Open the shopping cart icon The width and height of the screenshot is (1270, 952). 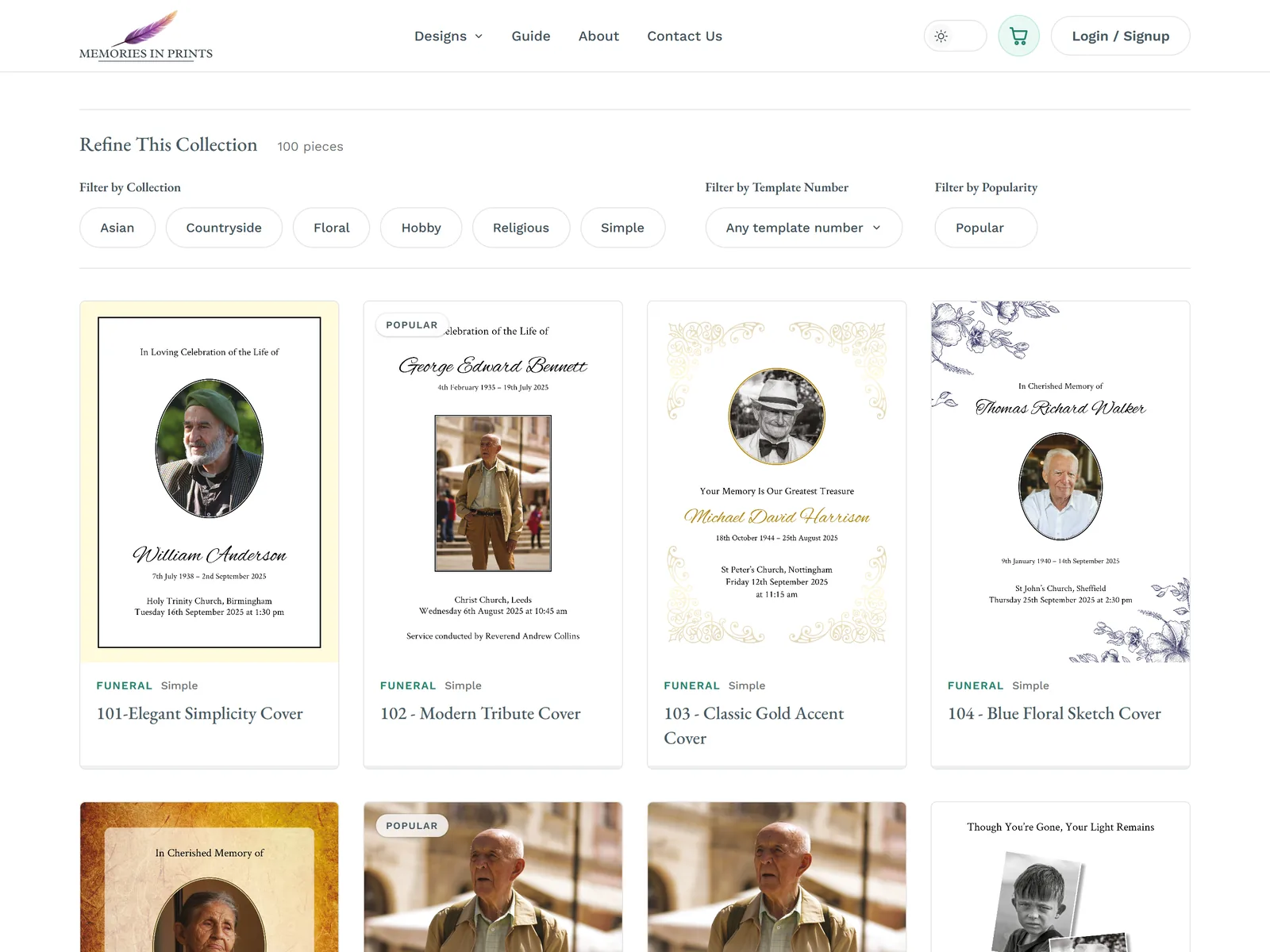[x=1018, y=36]
